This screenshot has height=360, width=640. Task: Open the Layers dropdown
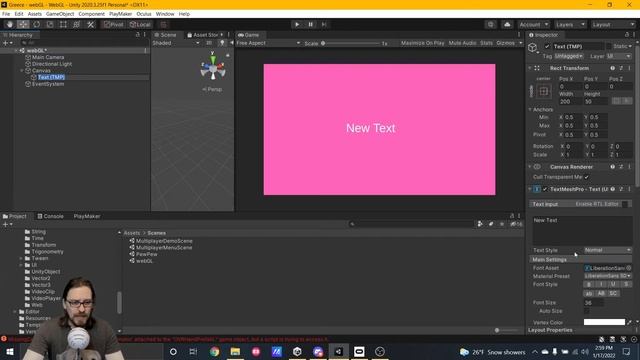click(x=570, y=24)
